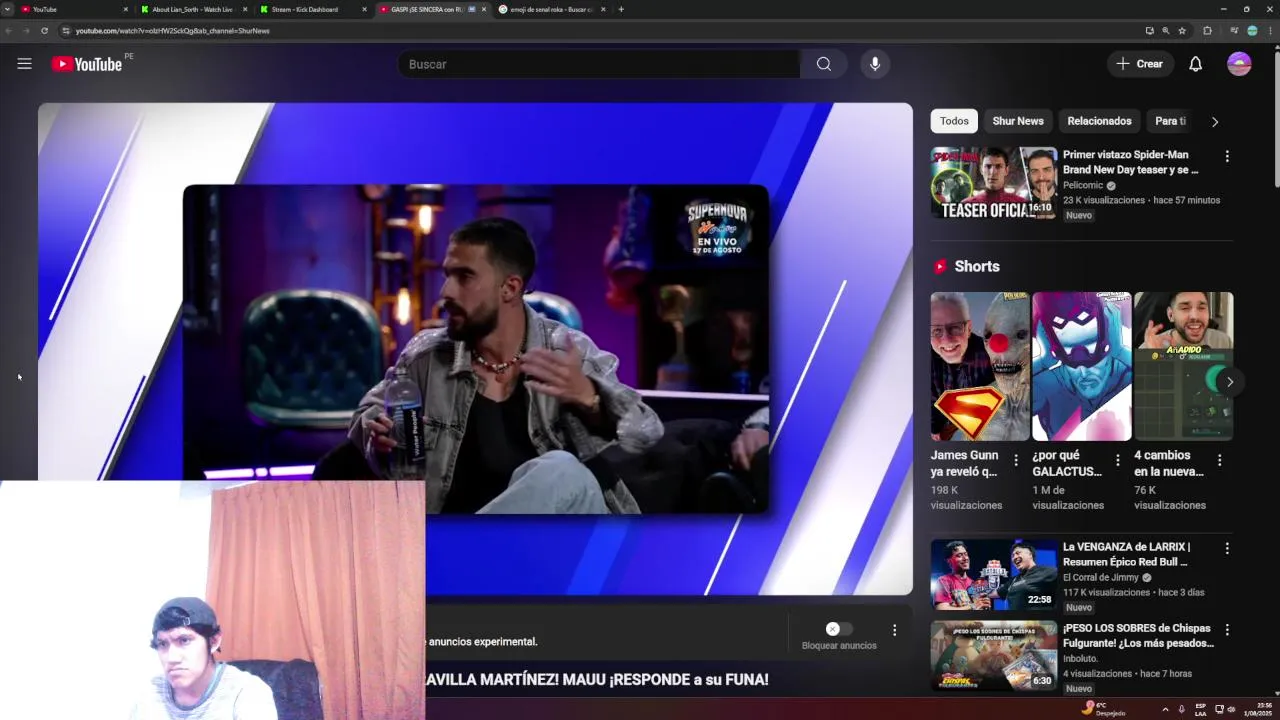Viewport: 1280px width, 720px height.
Task: Click the video player area
Action: [475, 348]
